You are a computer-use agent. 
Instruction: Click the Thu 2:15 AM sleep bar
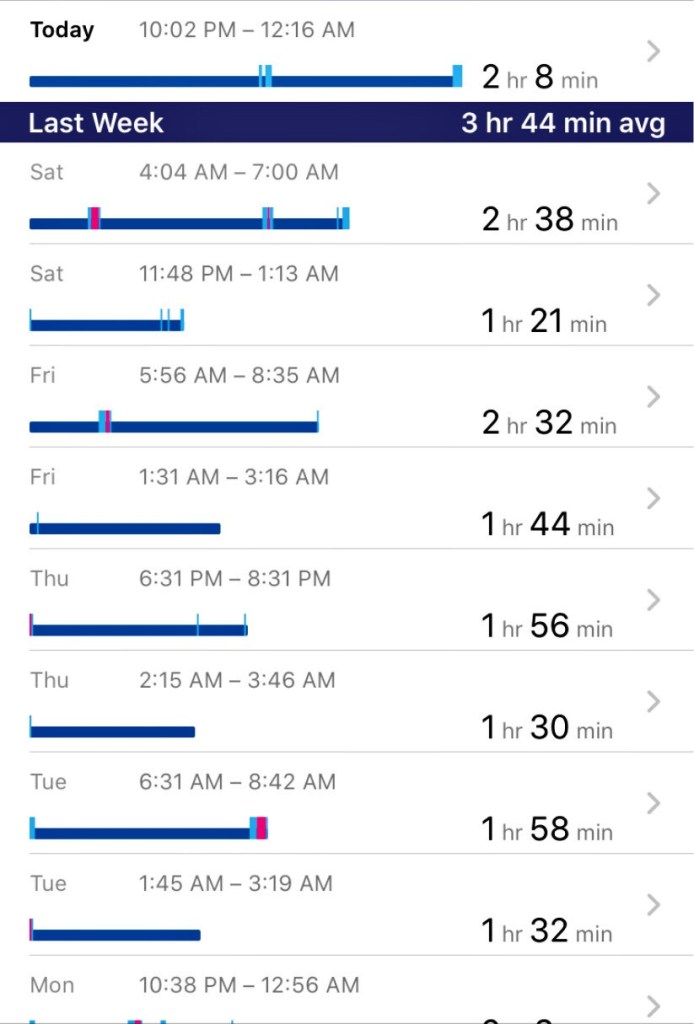pos(112,731)
